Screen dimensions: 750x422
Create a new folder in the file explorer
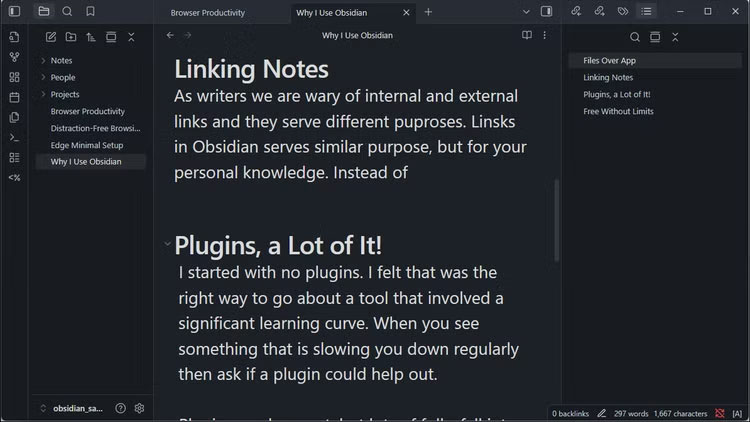tap(71, 37)
